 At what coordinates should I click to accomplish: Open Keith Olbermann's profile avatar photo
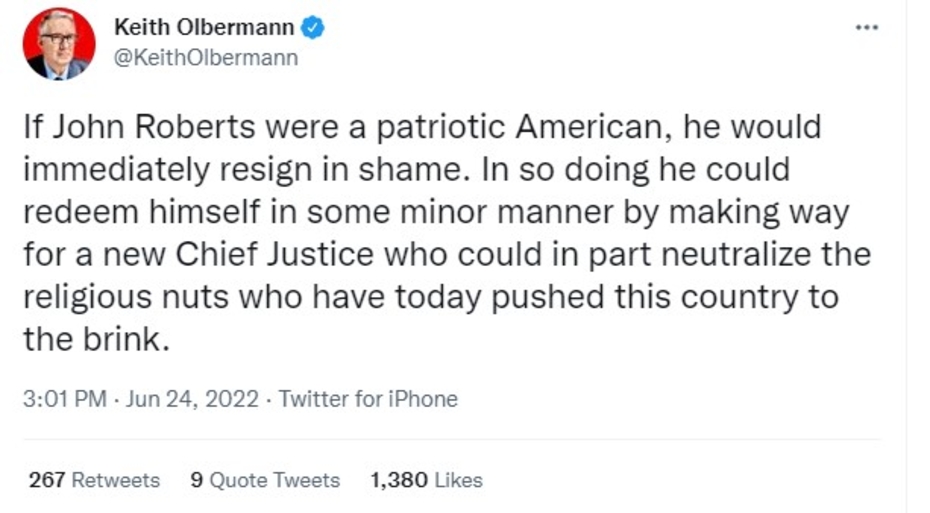(60, 44)
